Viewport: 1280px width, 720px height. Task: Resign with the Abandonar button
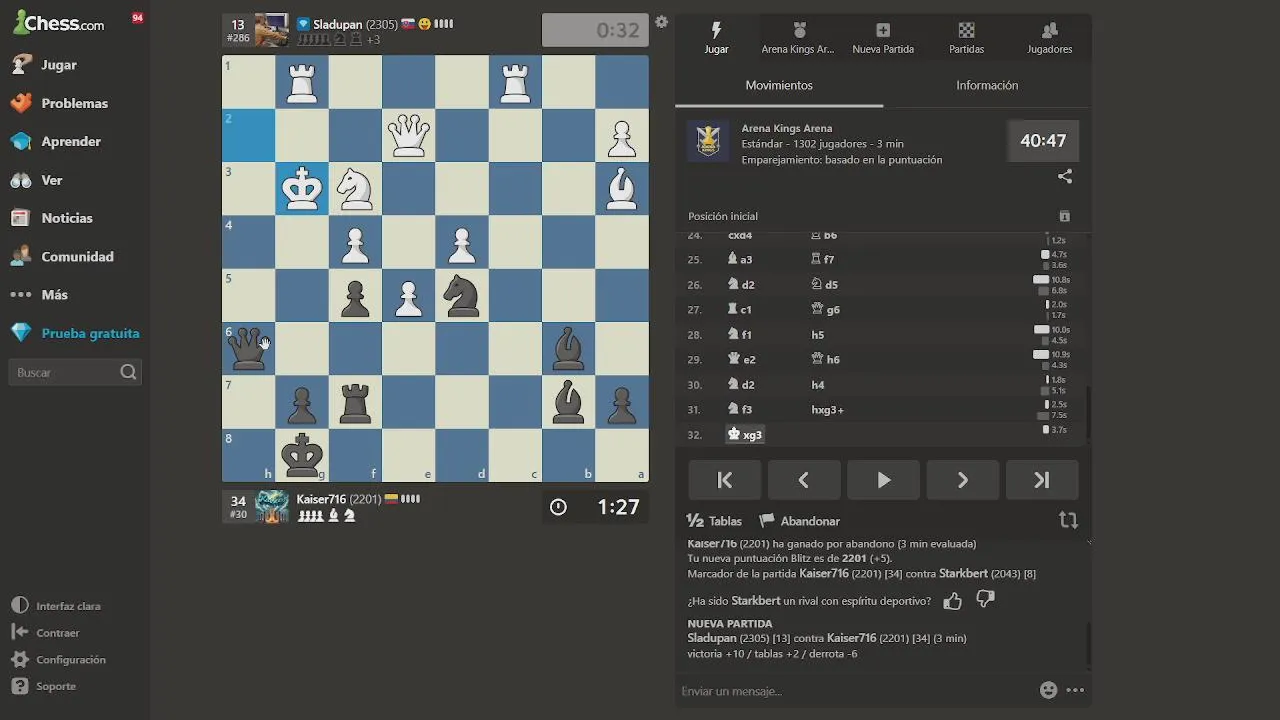[799, 521]
